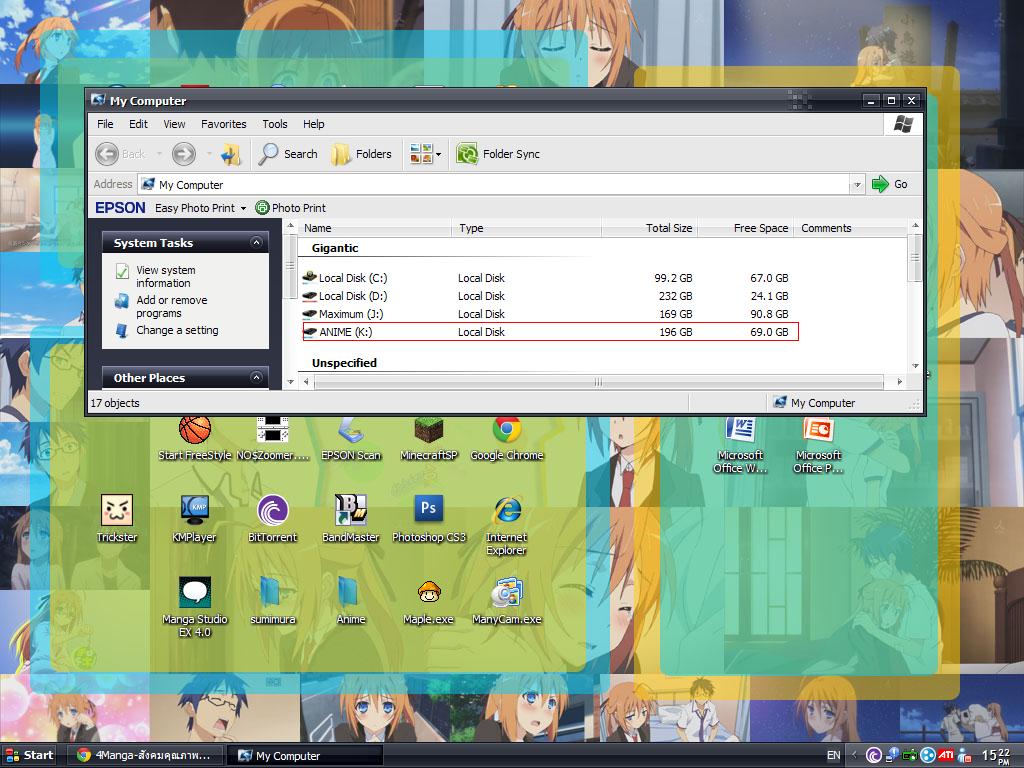Image resolution: width=1024 pixels, height=768 pixels.
Task: Open KMPlayer desktop icon
Action: pyautogui.click(x=195, y=519)
